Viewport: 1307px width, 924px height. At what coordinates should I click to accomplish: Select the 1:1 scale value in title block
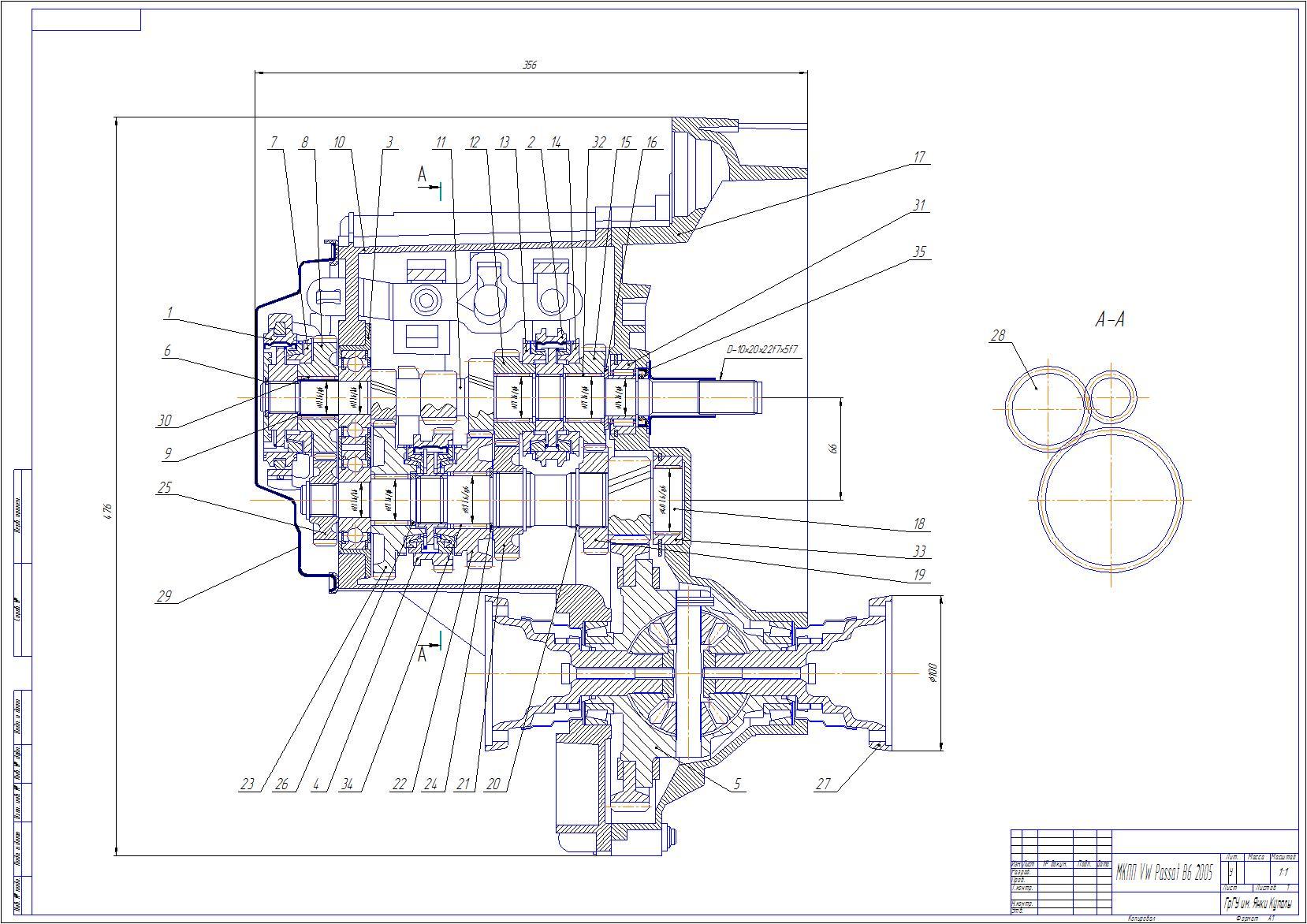click(x=1283, y=873)
